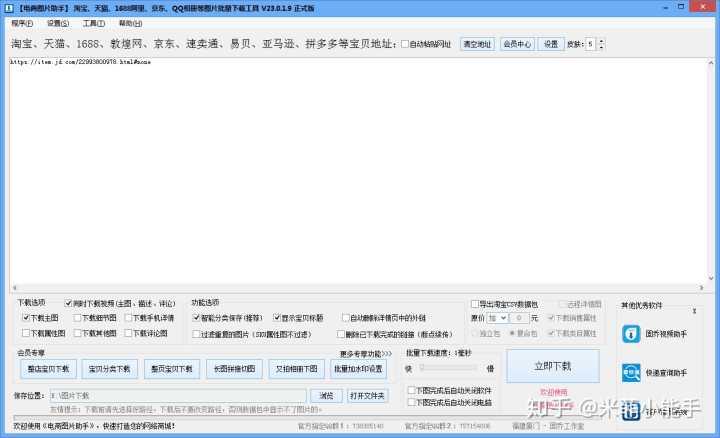Click the 设置 button beside 会员中心
This screenshot has height=438, width=720.
tap(551, 44)
